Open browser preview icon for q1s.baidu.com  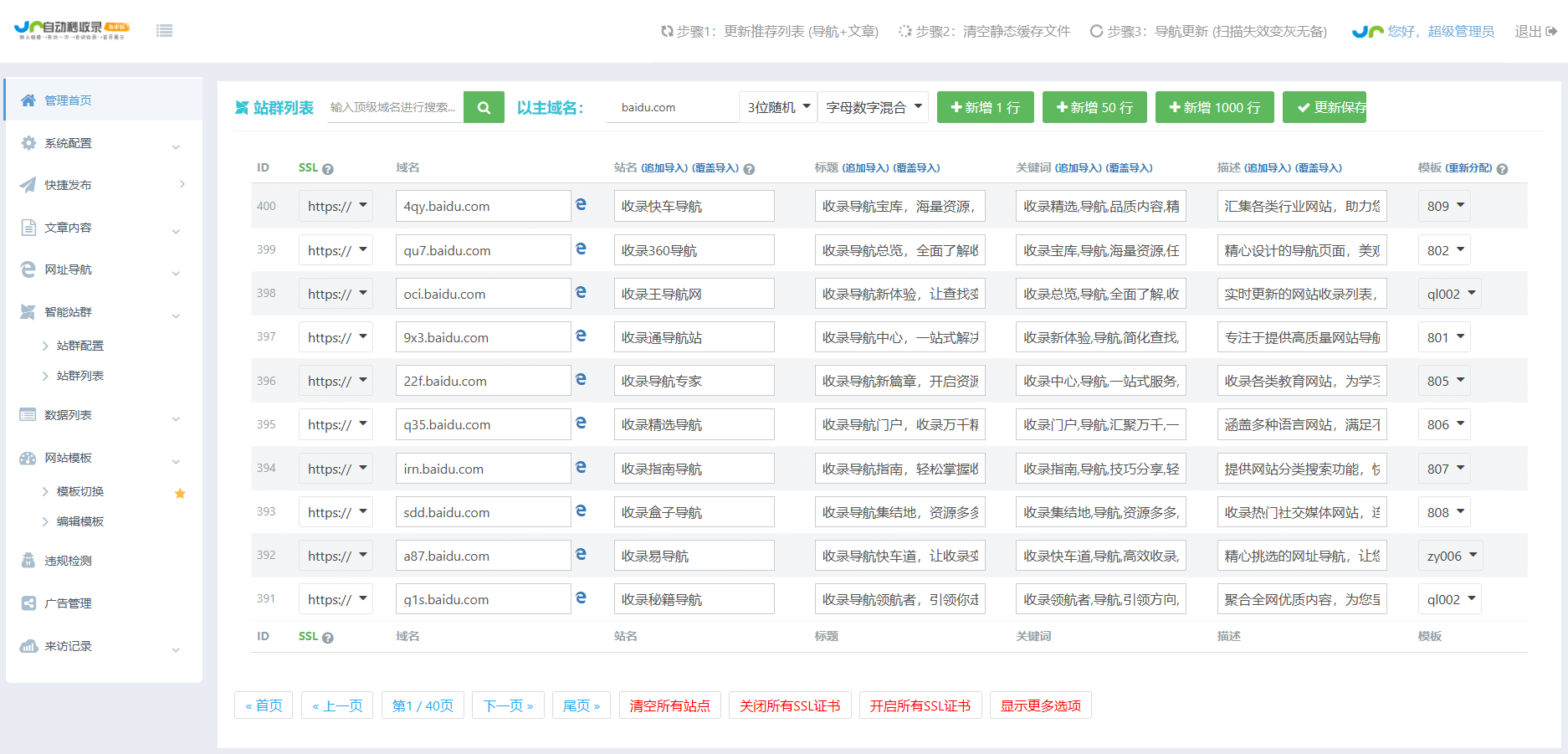pyautogui.click(x=582, y=596)
